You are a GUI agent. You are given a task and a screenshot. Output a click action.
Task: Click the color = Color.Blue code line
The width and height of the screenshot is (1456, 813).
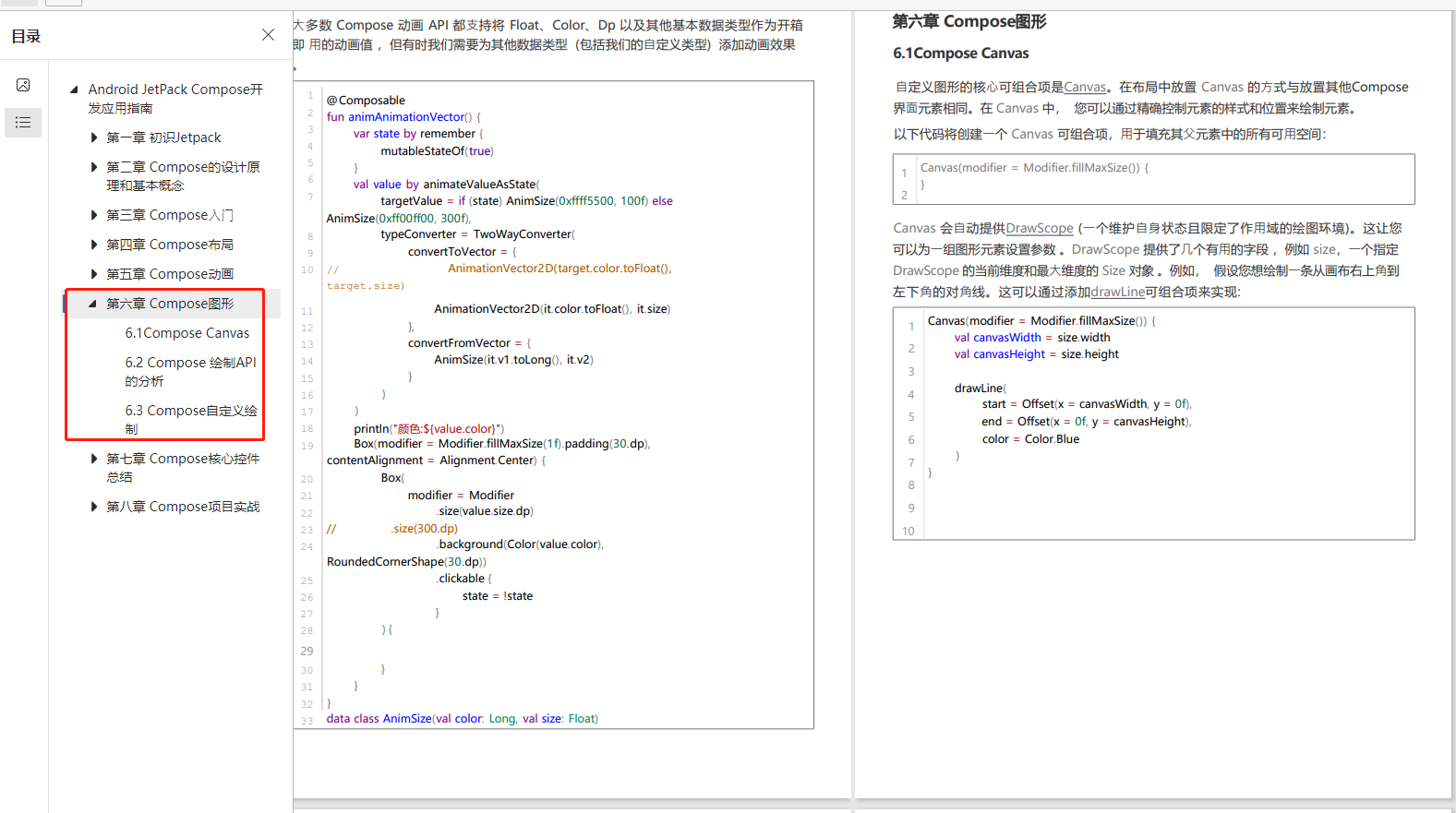[1030, 439]
